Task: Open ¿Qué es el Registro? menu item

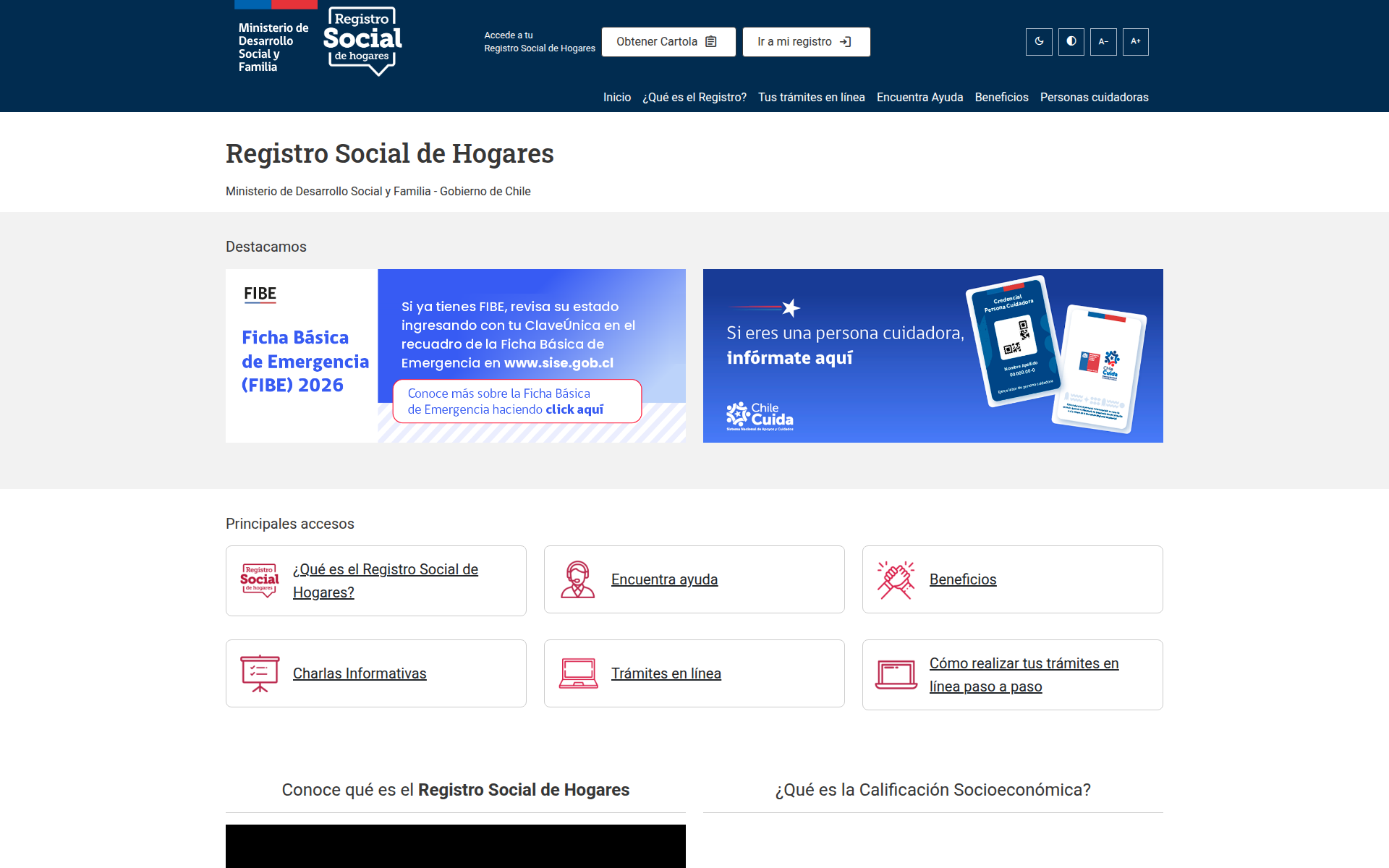Action: click(694, 97)
